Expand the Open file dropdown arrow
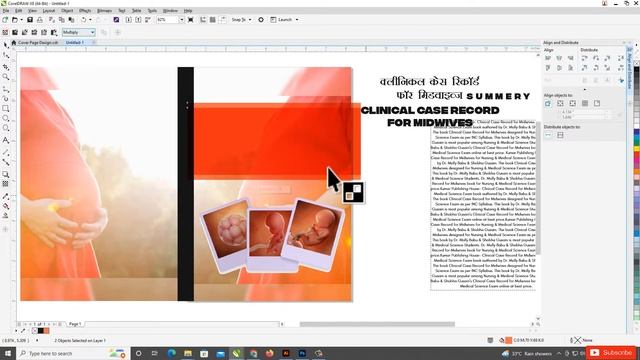 point(21,20)
